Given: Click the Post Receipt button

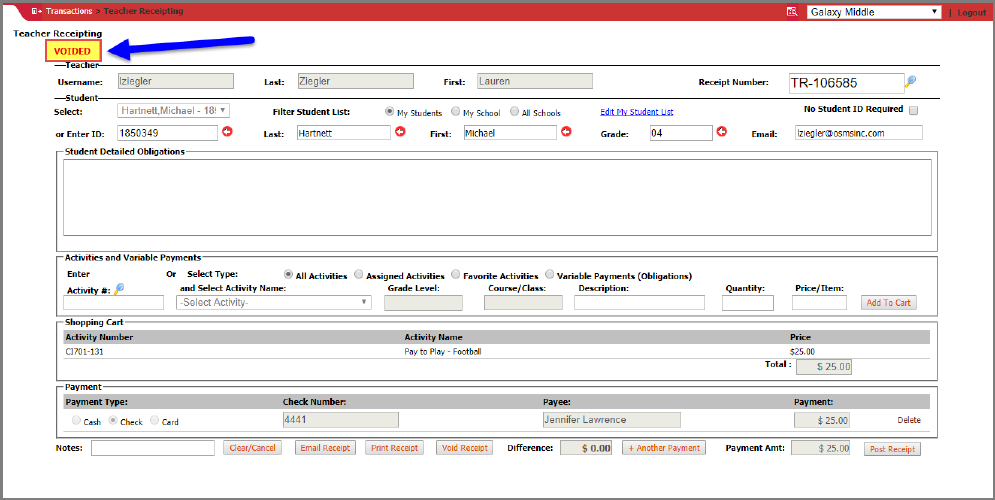Looking at the screenshot, I should point(892,449).
